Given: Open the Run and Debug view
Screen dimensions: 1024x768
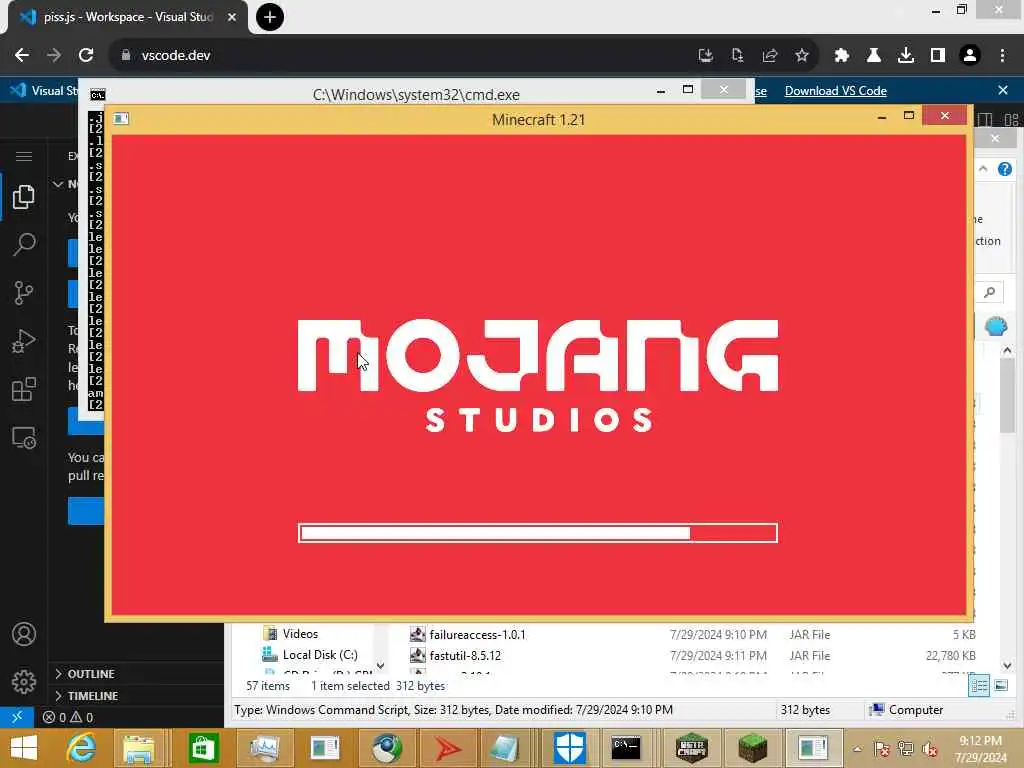Looking at the screenshot, I should [x=24, y=342].
